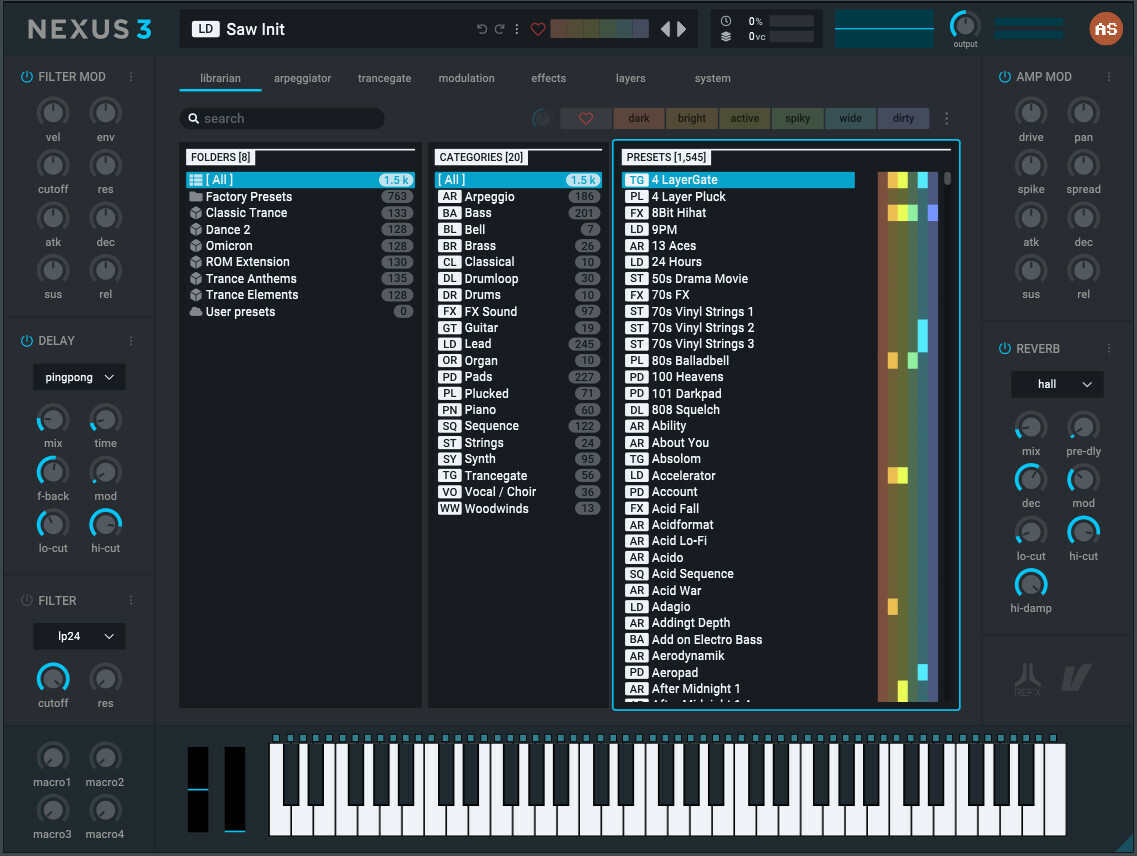The width and height of the screenshot is (1137, 856).
Task: Click the redo arrow in the top bar
Action: coord(499,29)
